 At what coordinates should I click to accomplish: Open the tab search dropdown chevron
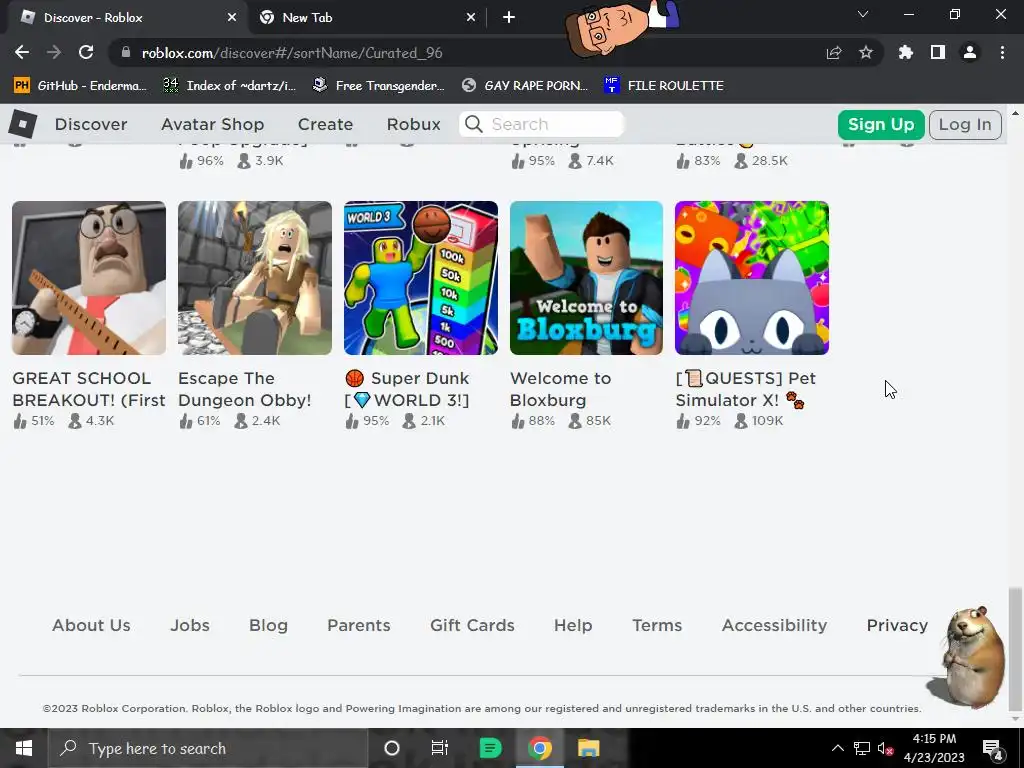point(863,14)
